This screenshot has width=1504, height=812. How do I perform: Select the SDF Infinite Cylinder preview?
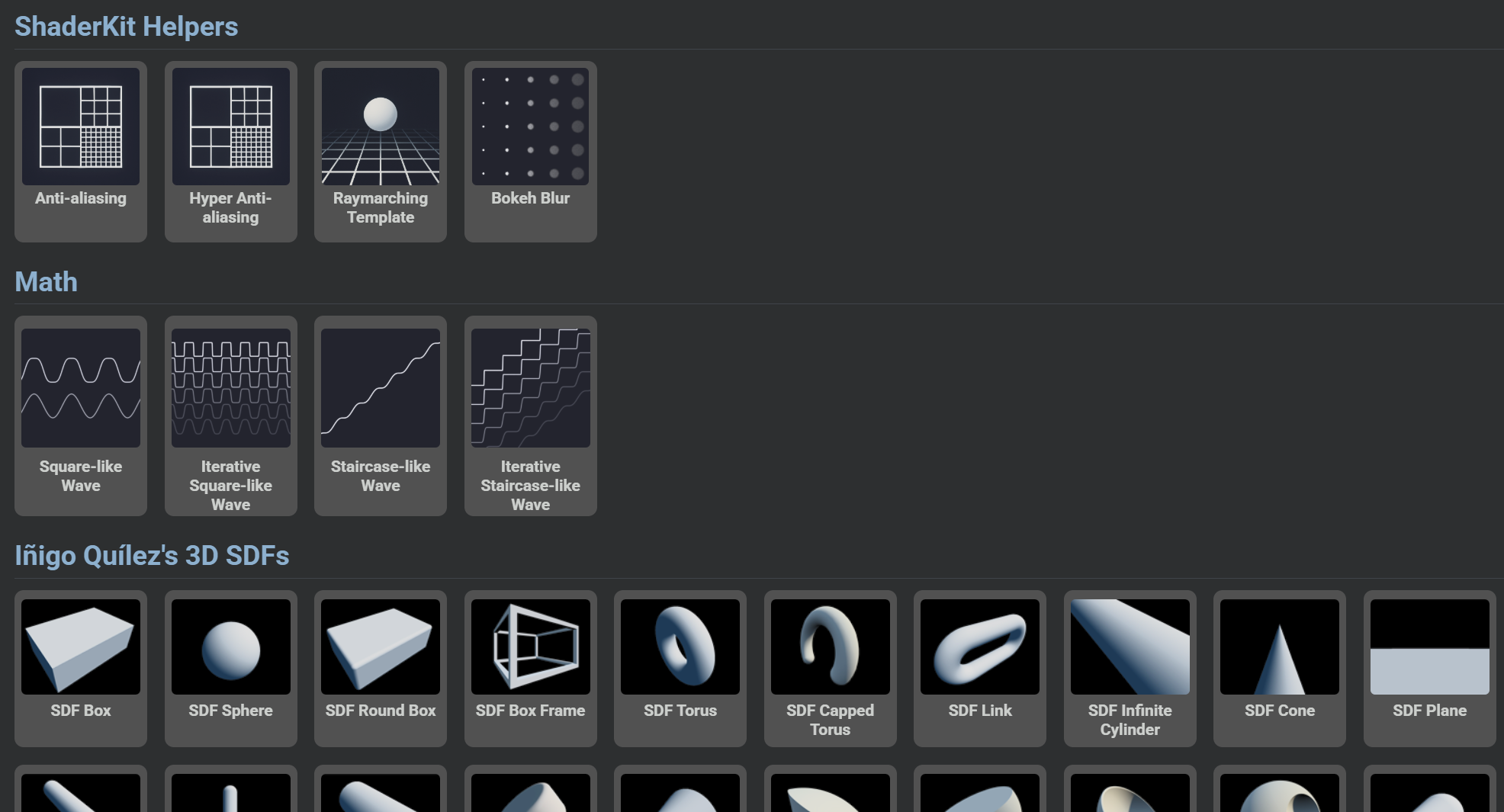(1130, 668)
